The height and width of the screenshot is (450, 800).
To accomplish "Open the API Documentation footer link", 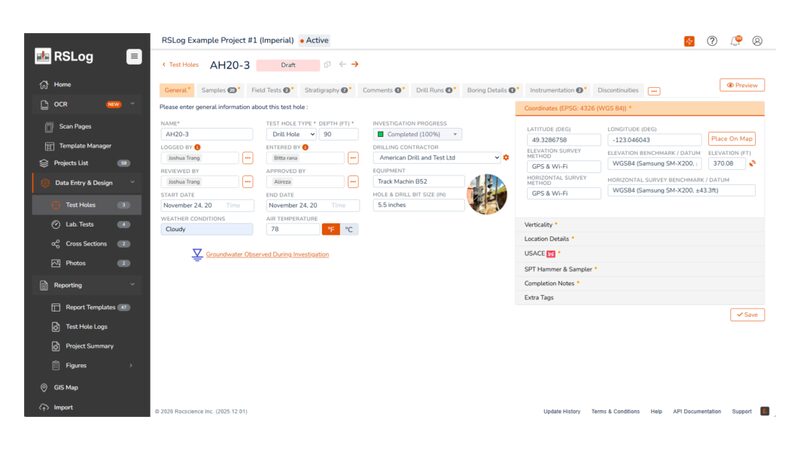I will point(696,412).
